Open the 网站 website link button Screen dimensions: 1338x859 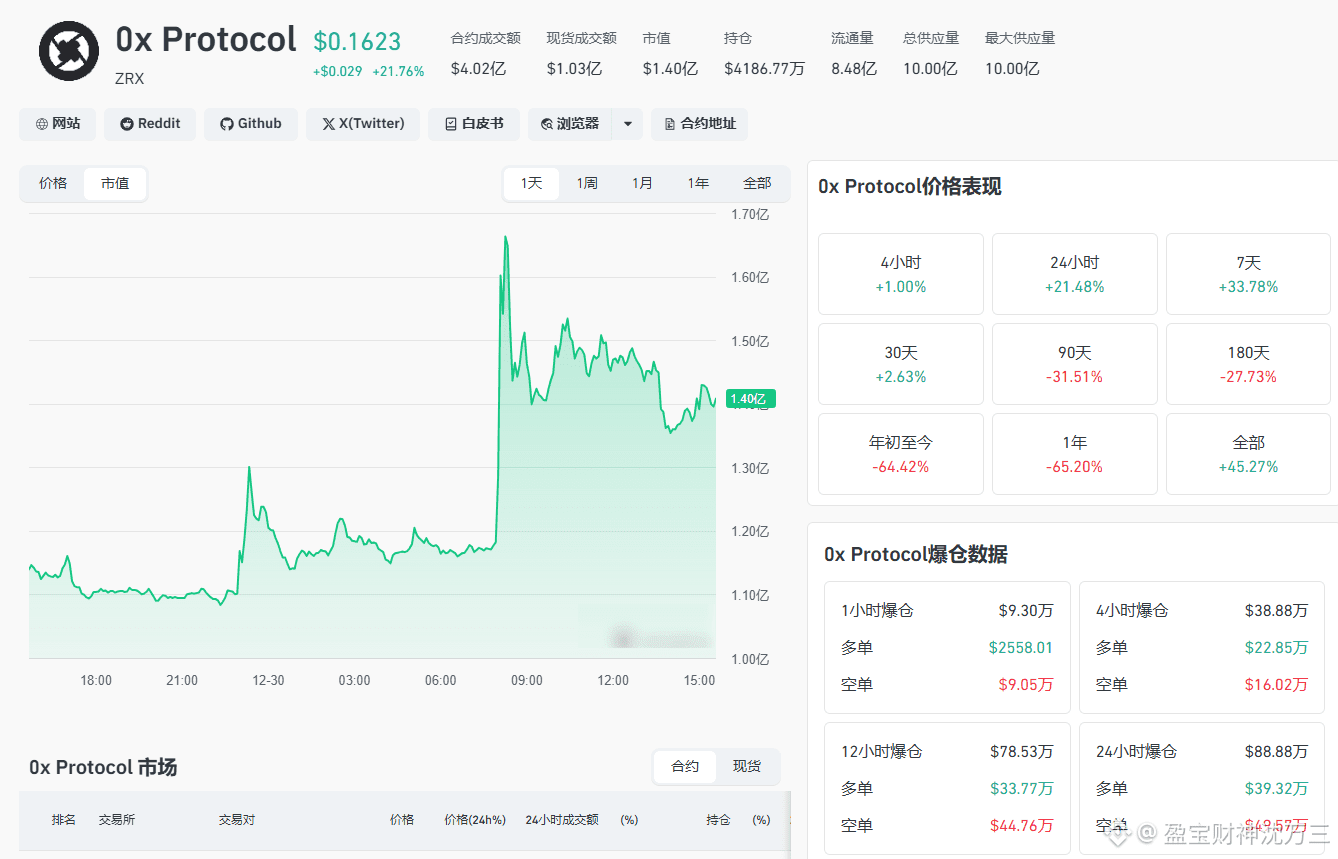(x=58, y=124)
